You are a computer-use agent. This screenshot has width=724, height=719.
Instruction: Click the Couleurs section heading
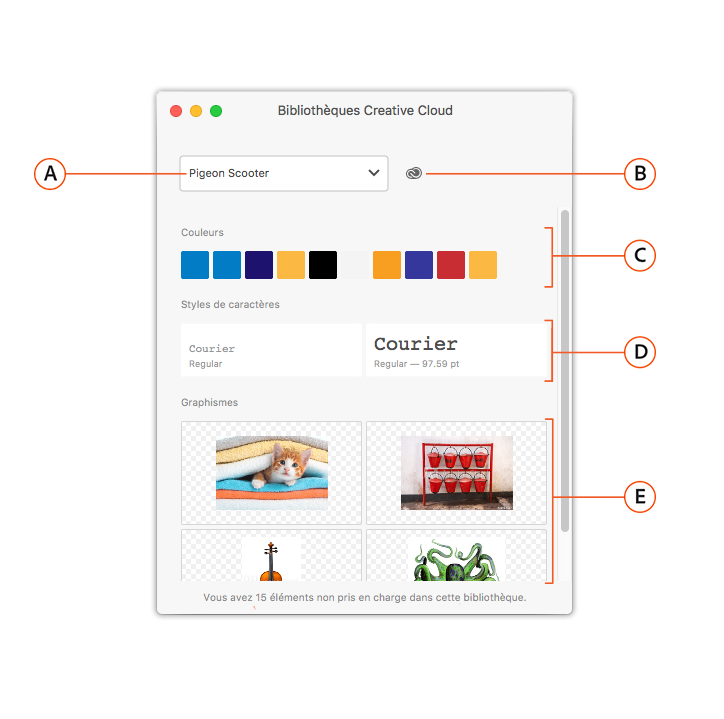(x=202, y=232)
